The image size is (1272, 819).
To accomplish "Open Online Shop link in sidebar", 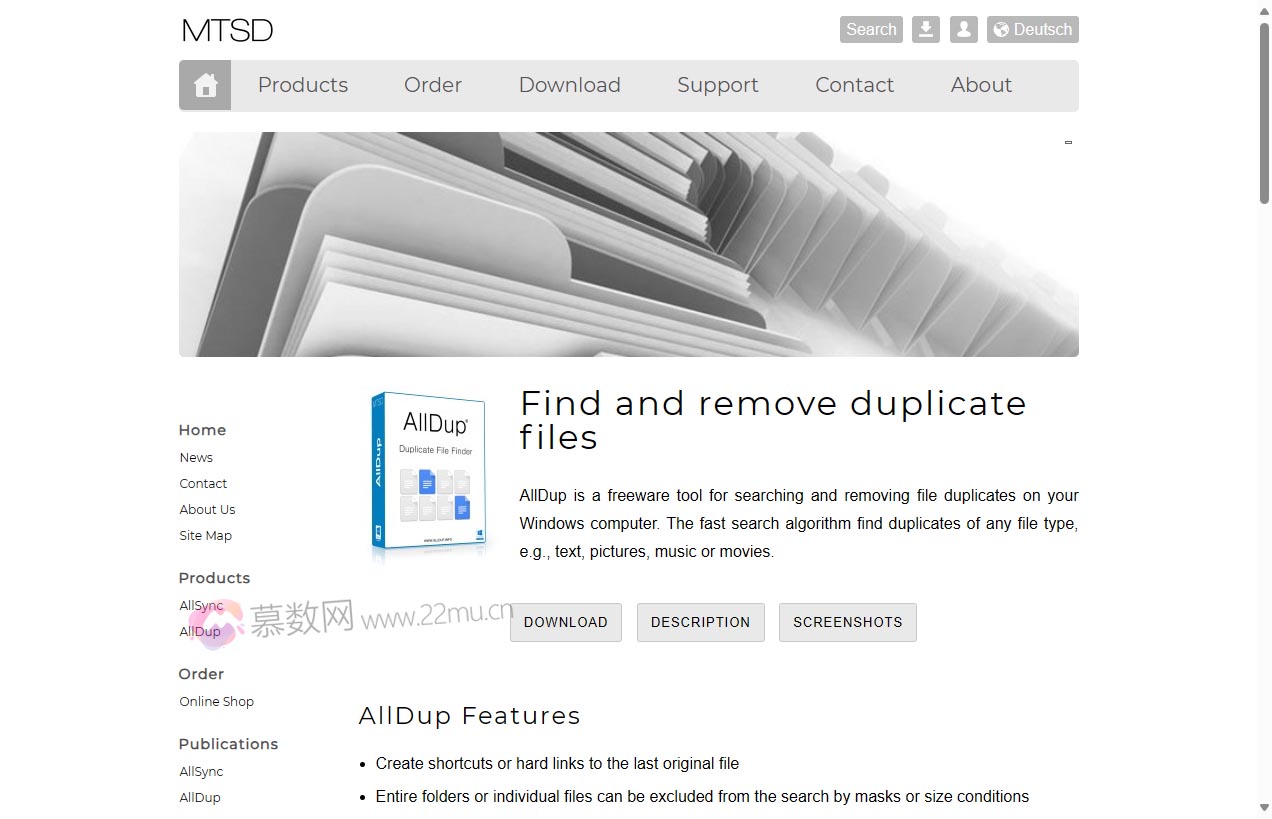I will (x=216, y=701).
